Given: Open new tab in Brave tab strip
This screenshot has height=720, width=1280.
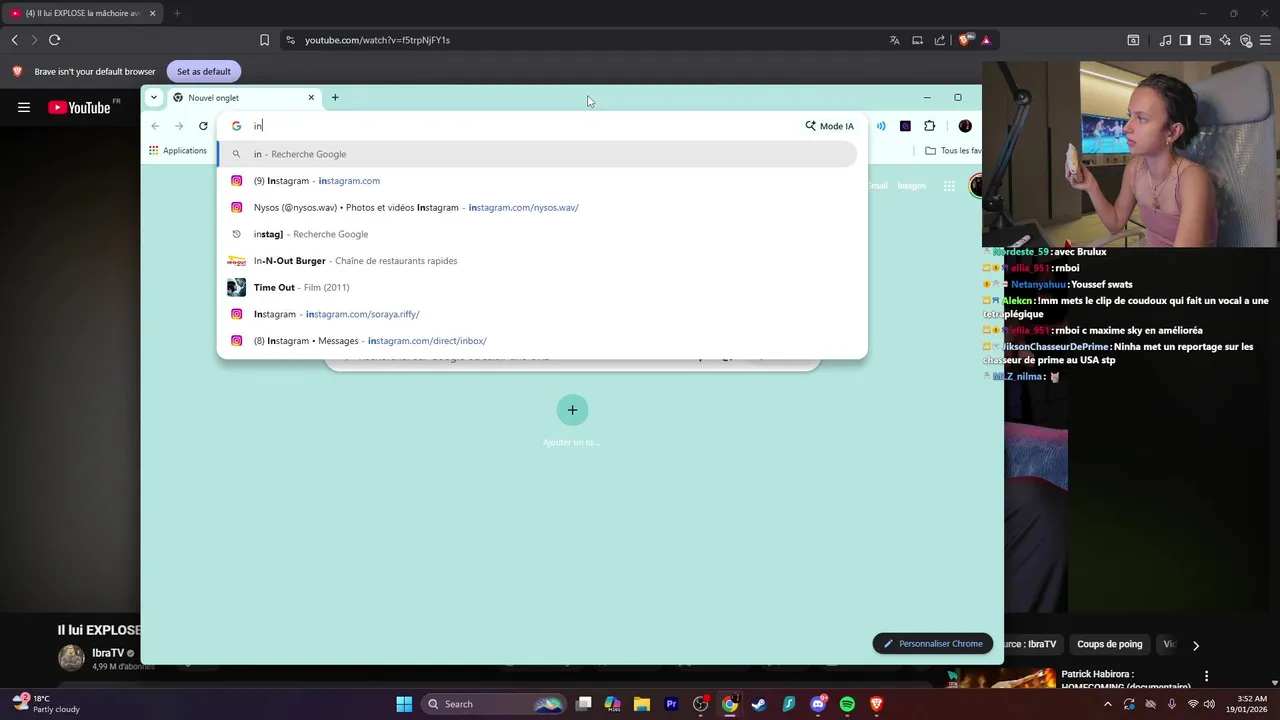Looking at the screenshot, I should click(x=177, y=13).
